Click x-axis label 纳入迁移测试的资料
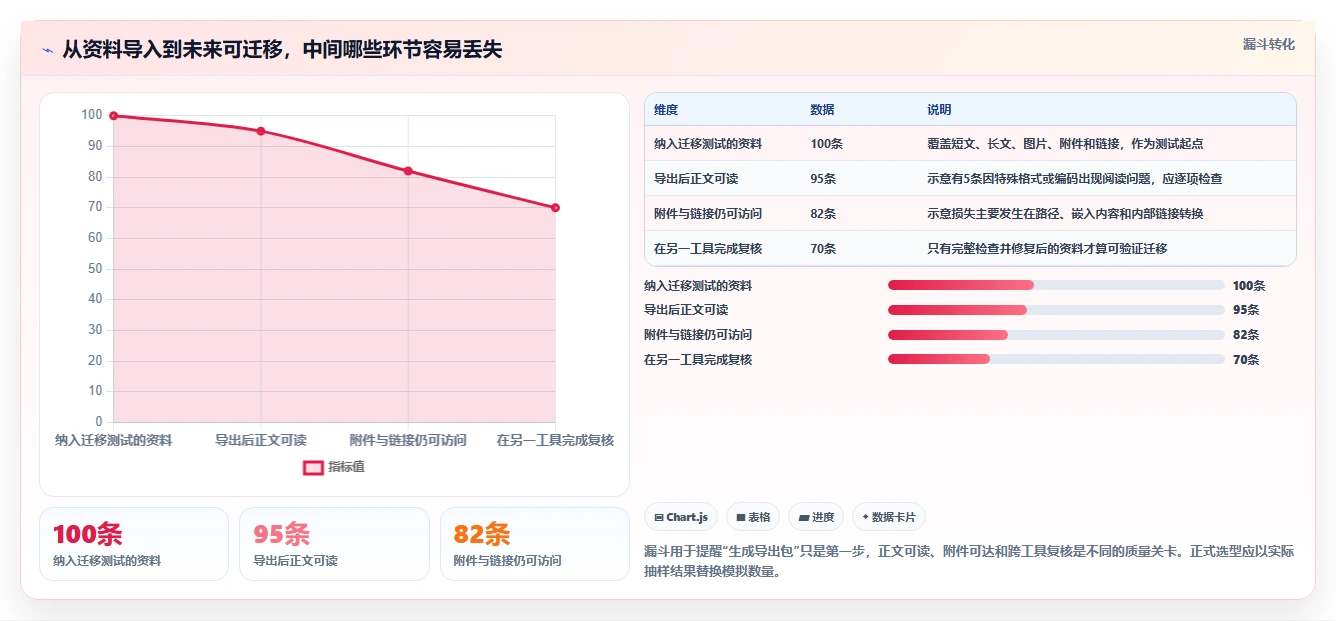Image resolution: width=1336 pixels, height=621 pixels. click(114, 440)
